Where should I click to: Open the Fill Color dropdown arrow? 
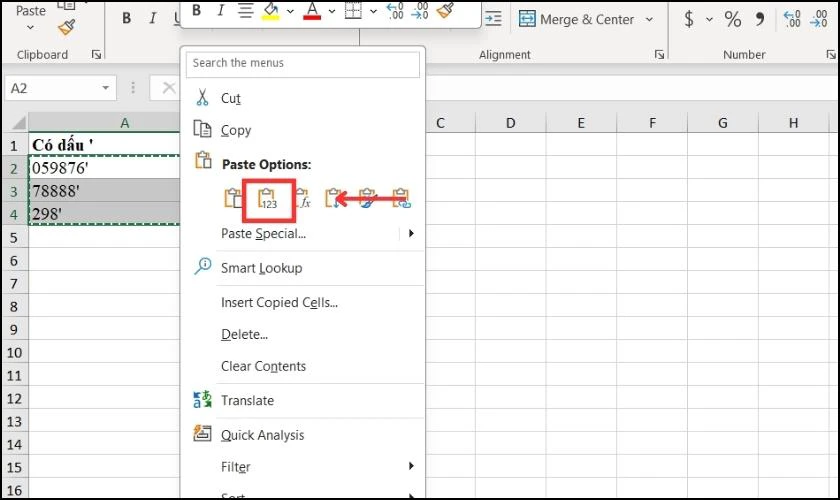coord(290,11)
